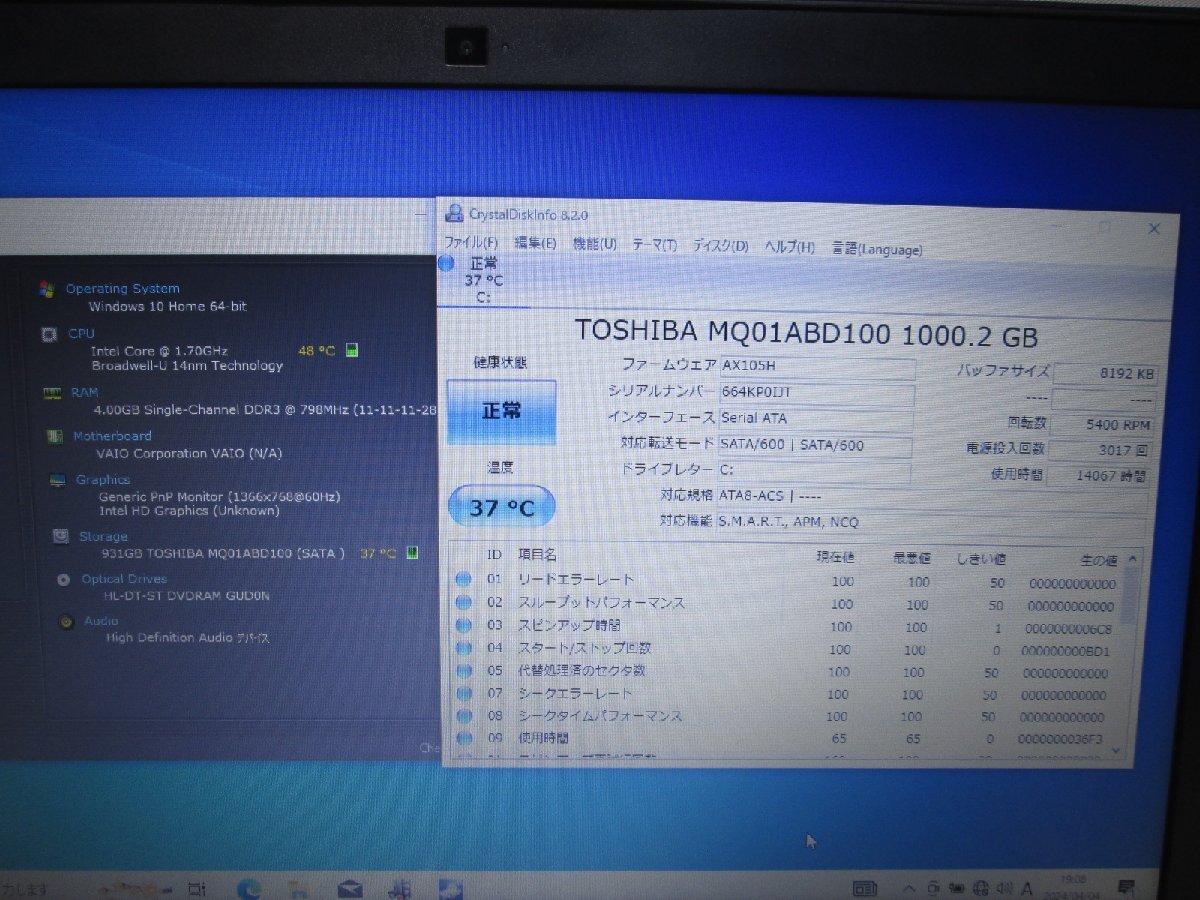Click status circle for row 08 シークタイムパフォーマンス

(x=463, y=715)
